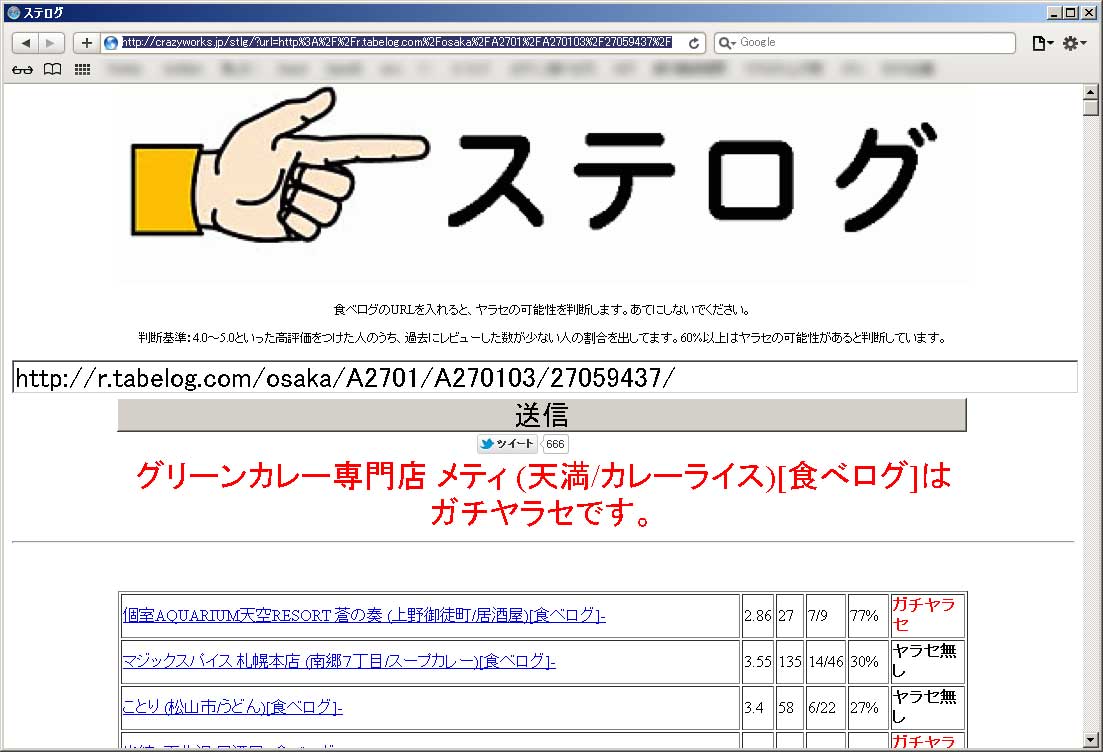Screen dimensions: 1103x752
Task: Open a new tab with the plus icon
Action: click(85, 43)
